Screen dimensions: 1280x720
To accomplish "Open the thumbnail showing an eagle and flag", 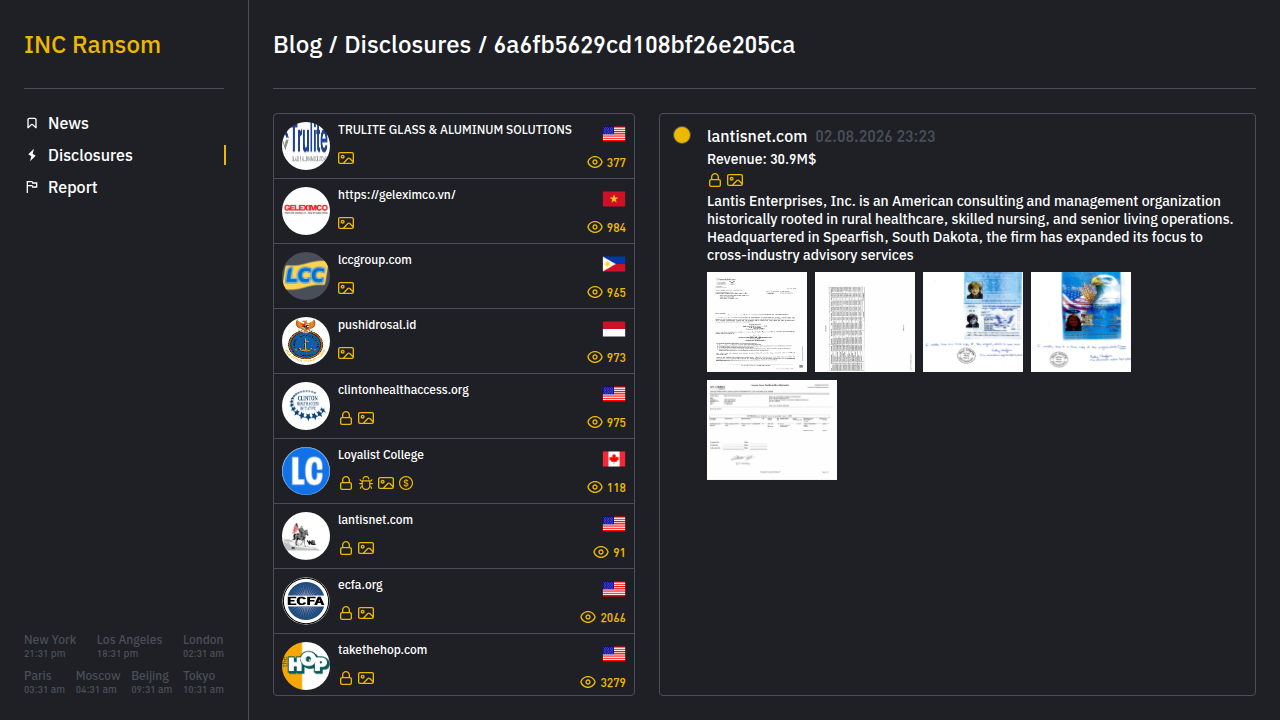I will tap(1081, 322).
